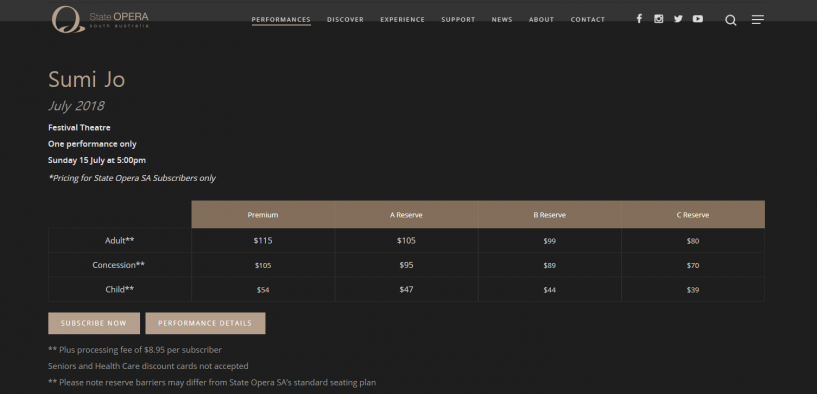
Task: Click the reserve barriers seating plan note
Action: [x=212, y=382]
